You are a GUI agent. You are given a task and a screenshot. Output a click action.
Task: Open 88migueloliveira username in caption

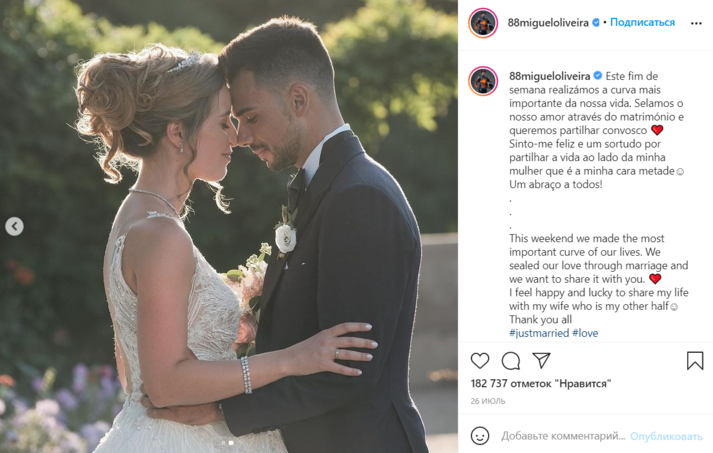(549, 76)
